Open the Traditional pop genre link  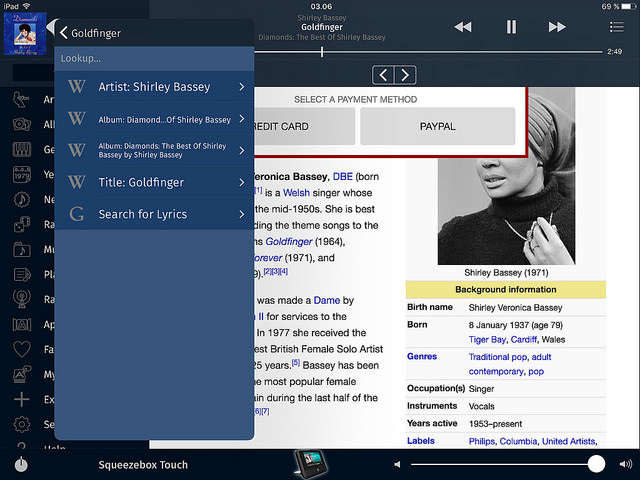pos(498,357)
